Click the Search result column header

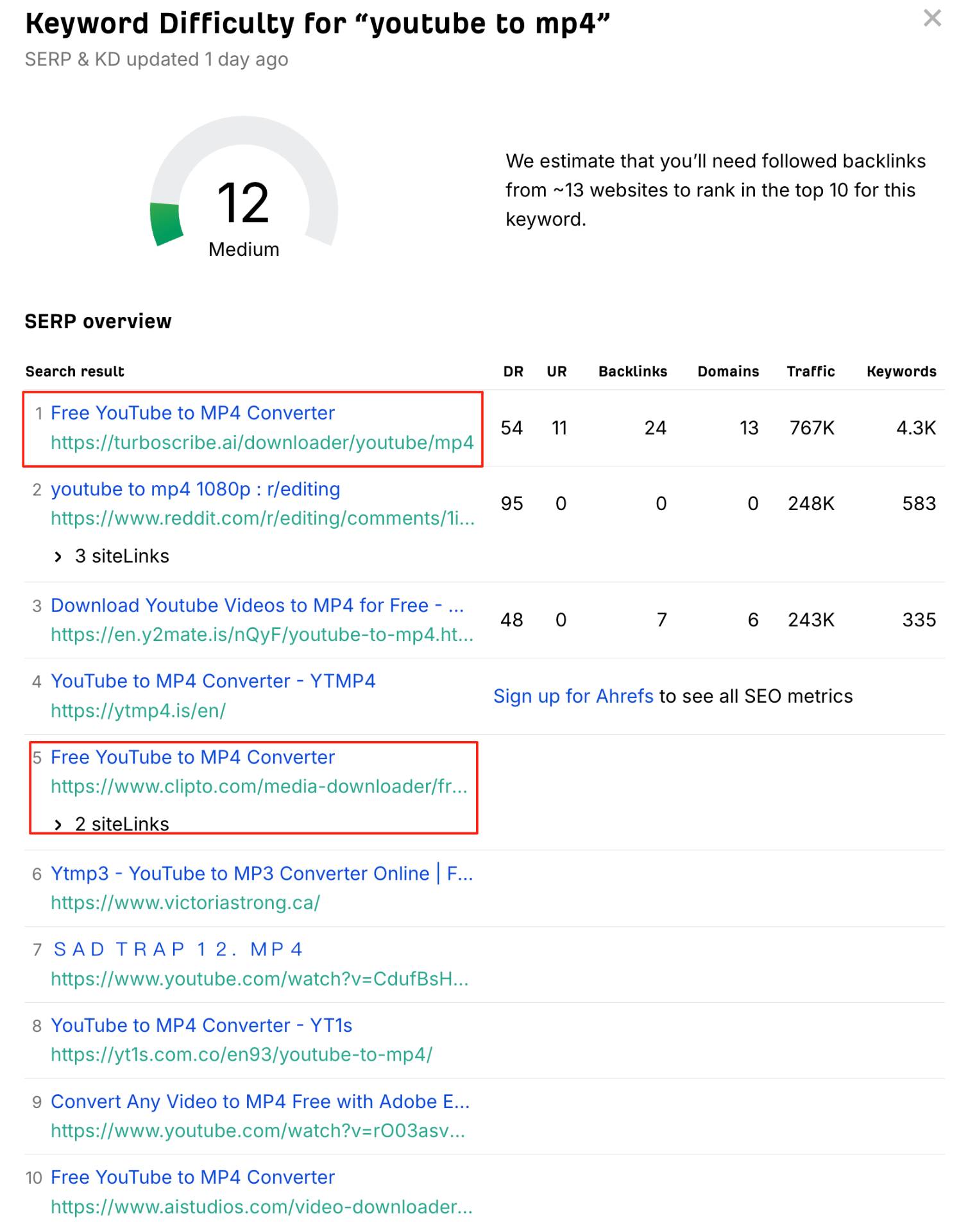(x=74, y=372)
